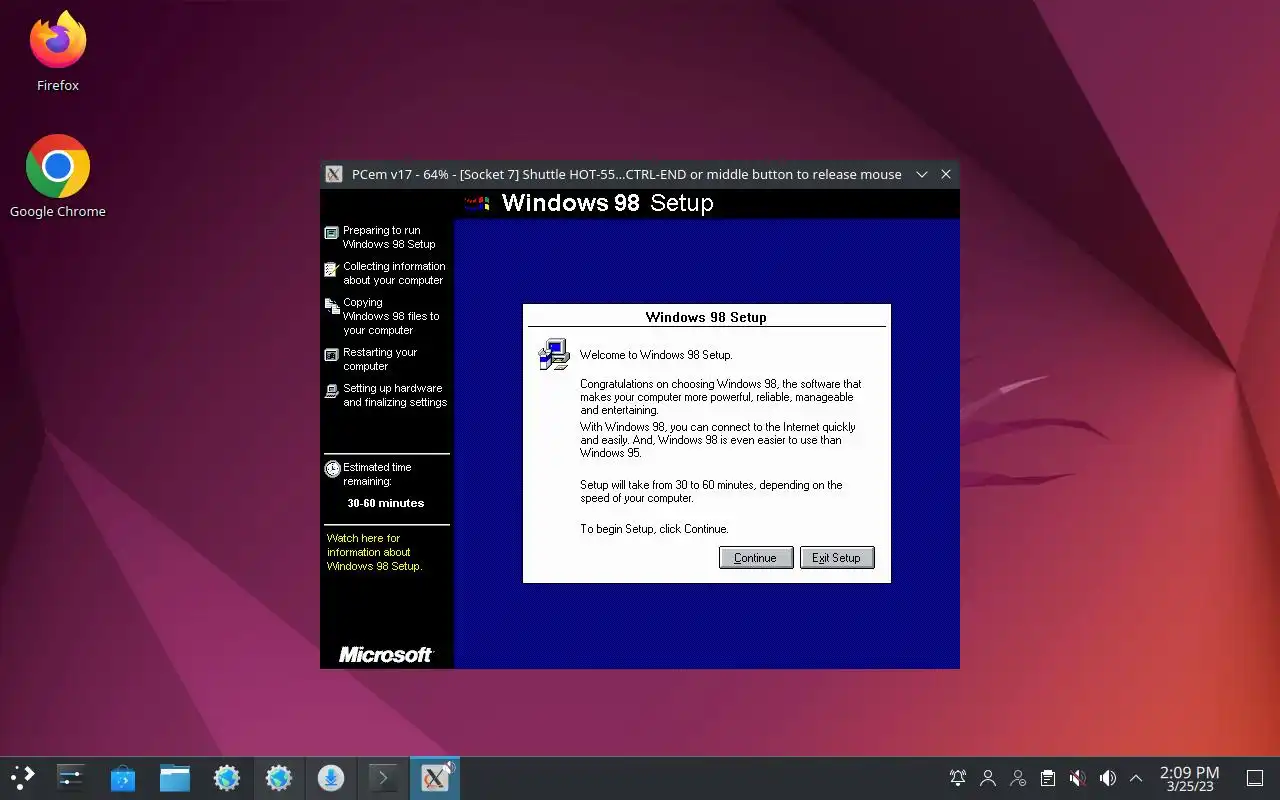Click the Copying Windows 98 files label
Viewport: 1280px width, 800px height.
pyautogui.click(x=391, y=316)
